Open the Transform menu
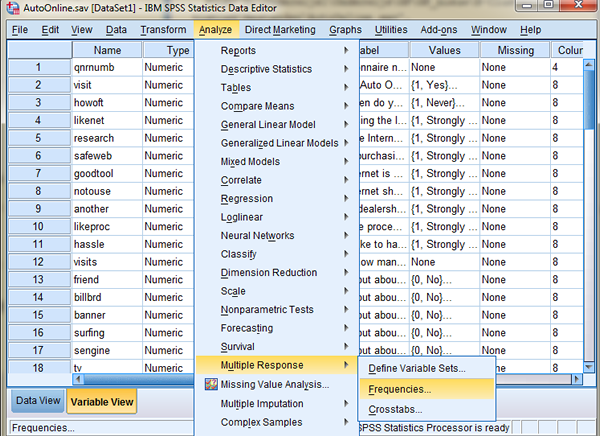The width and height of the screenshot is (600, 436). pos(163,29)
